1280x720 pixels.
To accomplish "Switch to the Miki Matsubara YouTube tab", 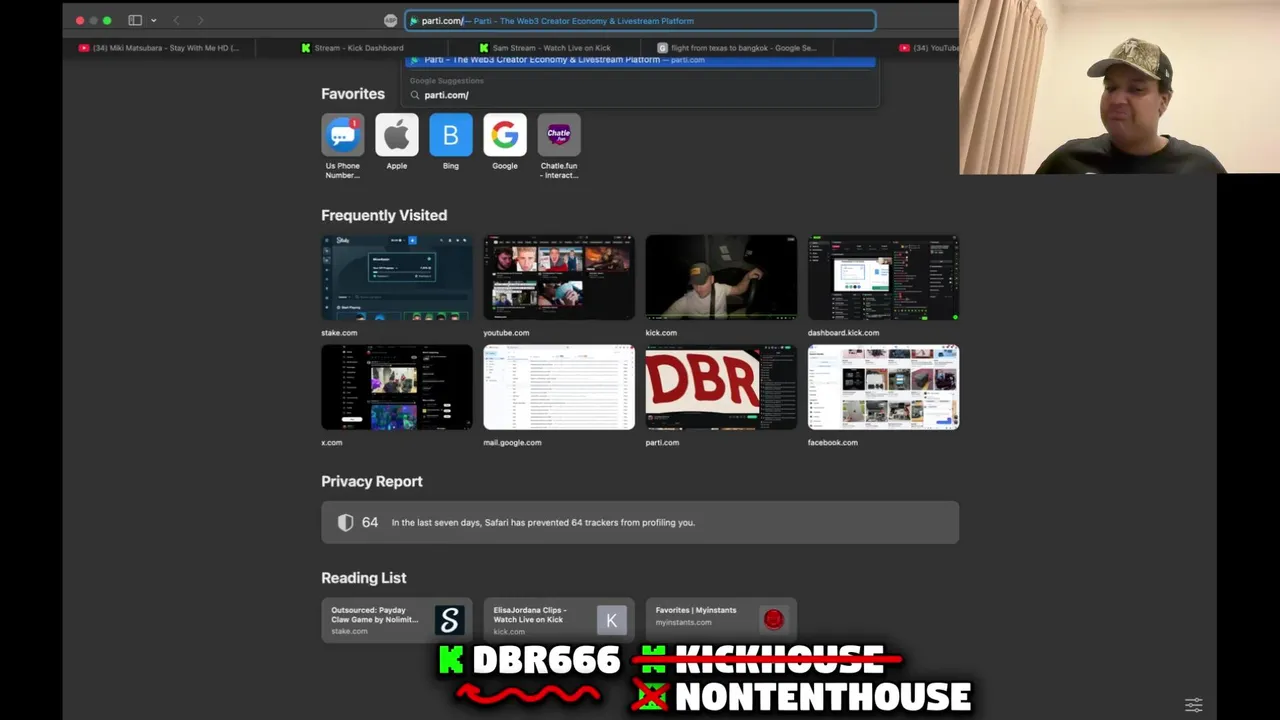I will [159, 48].
